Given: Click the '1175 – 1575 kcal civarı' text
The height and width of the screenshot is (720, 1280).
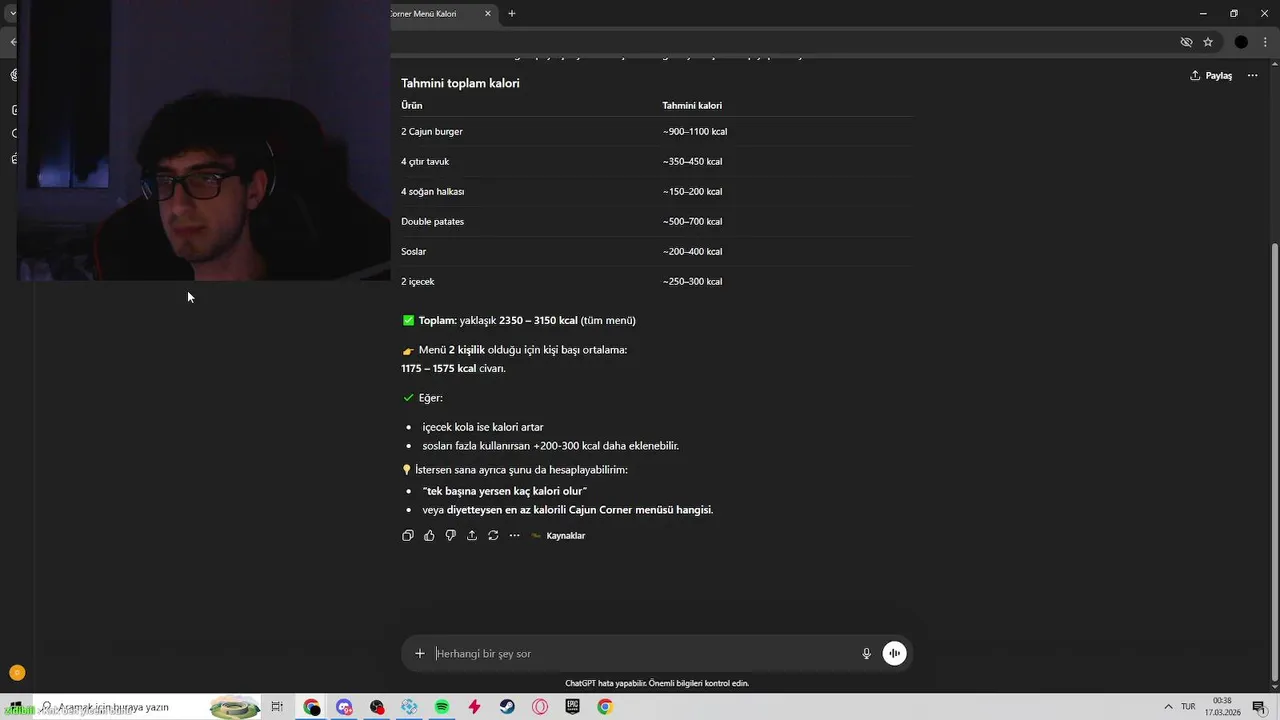Looking at the screenshot, I should point(453,369).
